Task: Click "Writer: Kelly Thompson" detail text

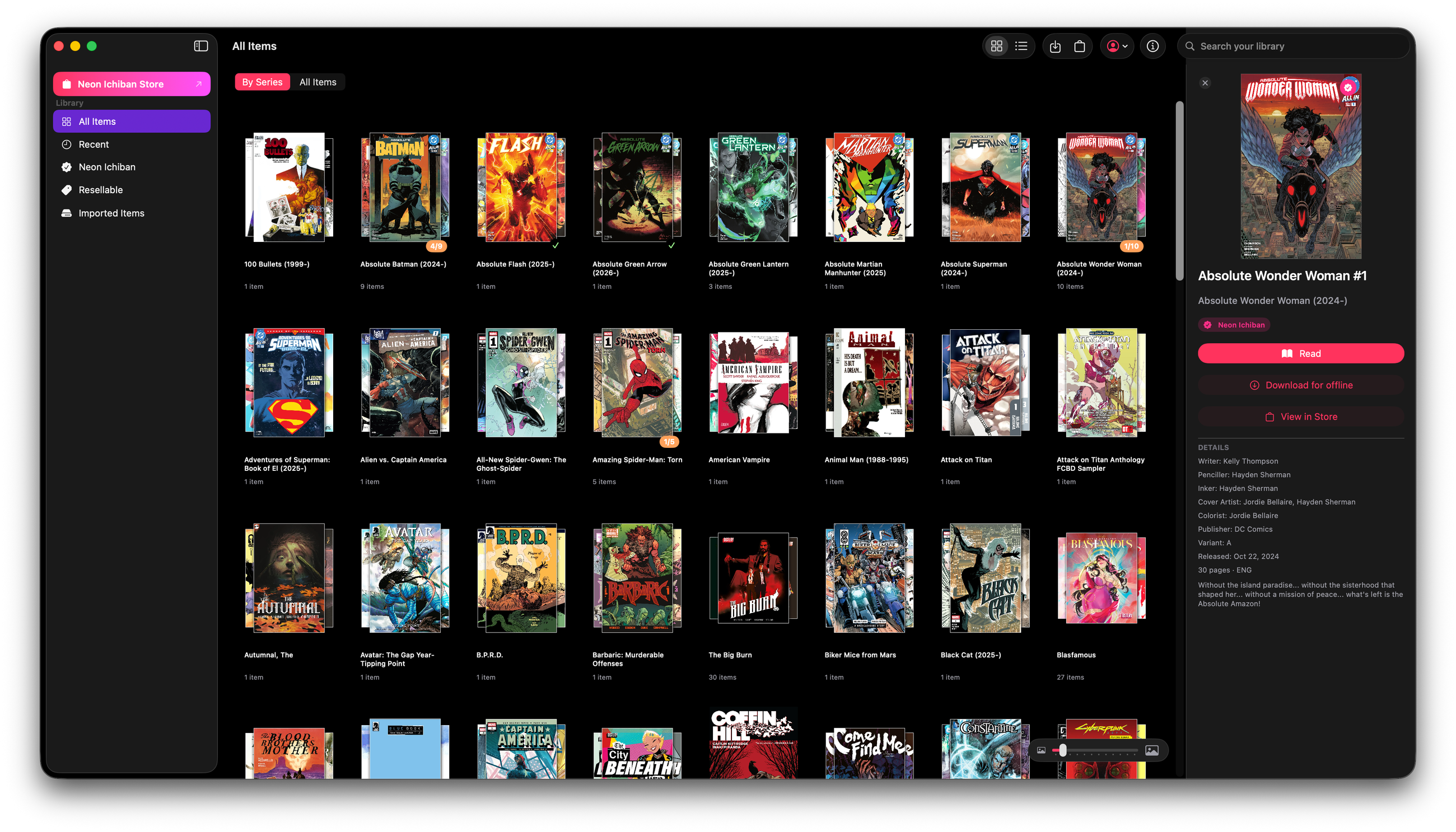Action: pos(1238,461)
